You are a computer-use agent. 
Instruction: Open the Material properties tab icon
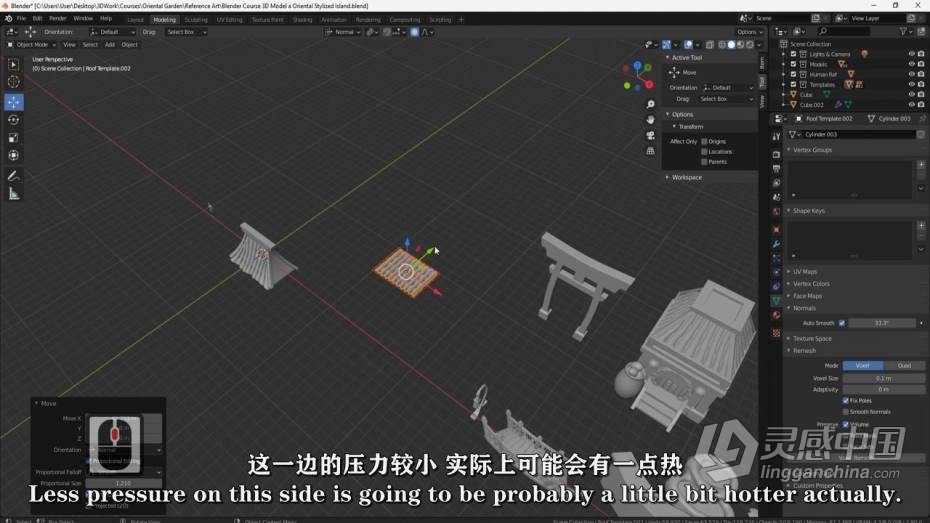776,315
